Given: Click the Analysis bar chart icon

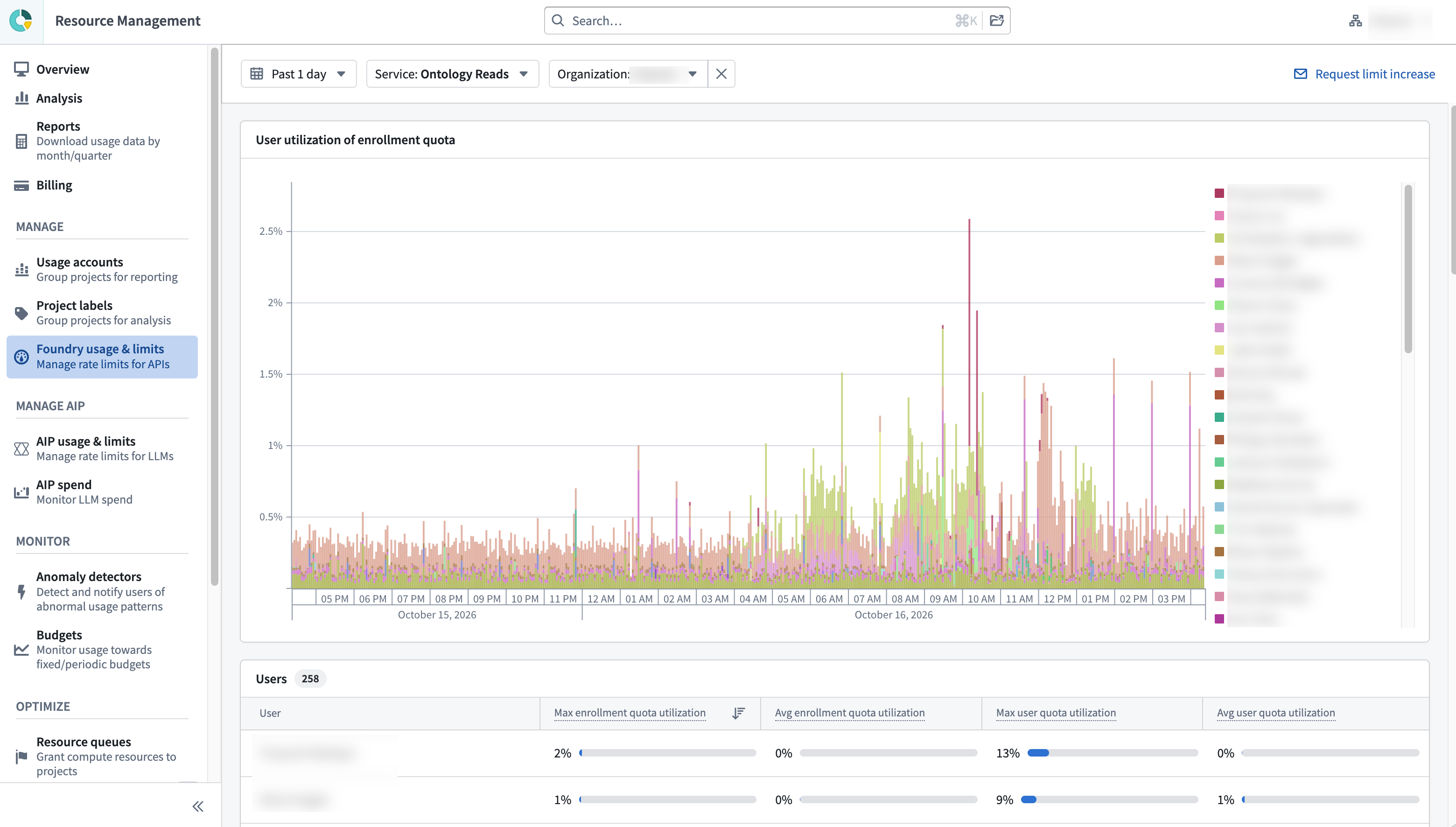Looking at the screenshot, I should pyautogui.click(x=21, y=98).
